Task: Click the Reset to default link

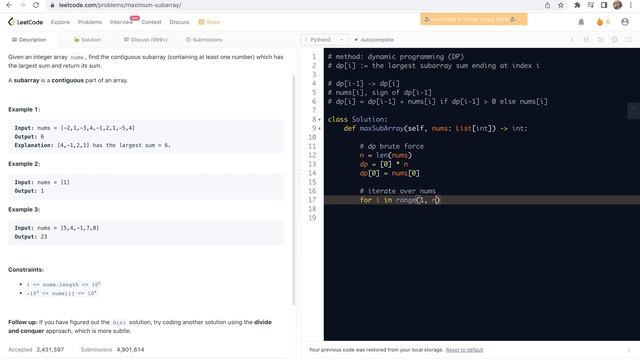Action: point(464,350)
